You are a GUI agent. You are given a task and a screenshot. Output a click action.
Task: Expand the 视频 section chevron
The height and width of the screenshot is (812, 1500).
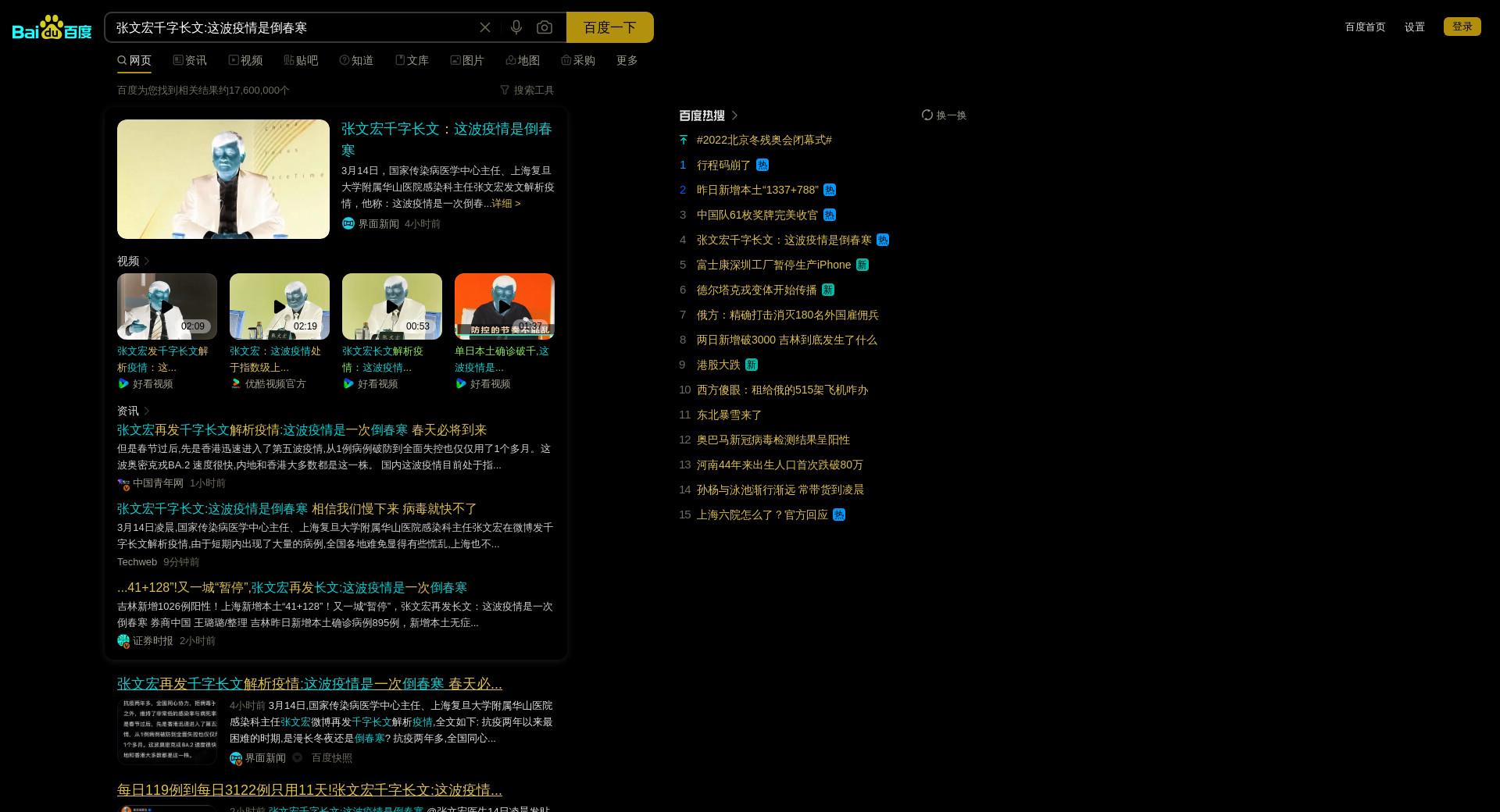pos(147,261)
